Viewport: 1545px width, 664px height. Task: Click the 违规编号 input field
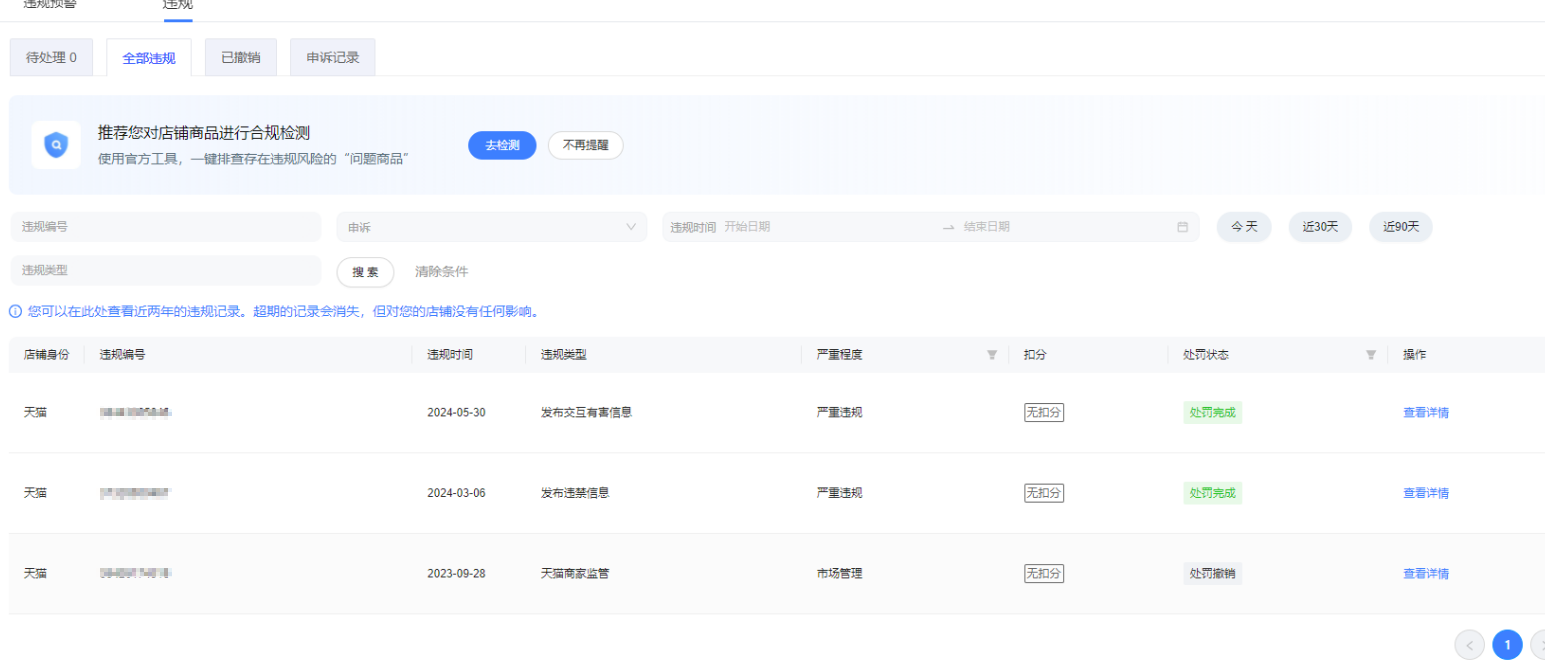[x=165, y=227]
